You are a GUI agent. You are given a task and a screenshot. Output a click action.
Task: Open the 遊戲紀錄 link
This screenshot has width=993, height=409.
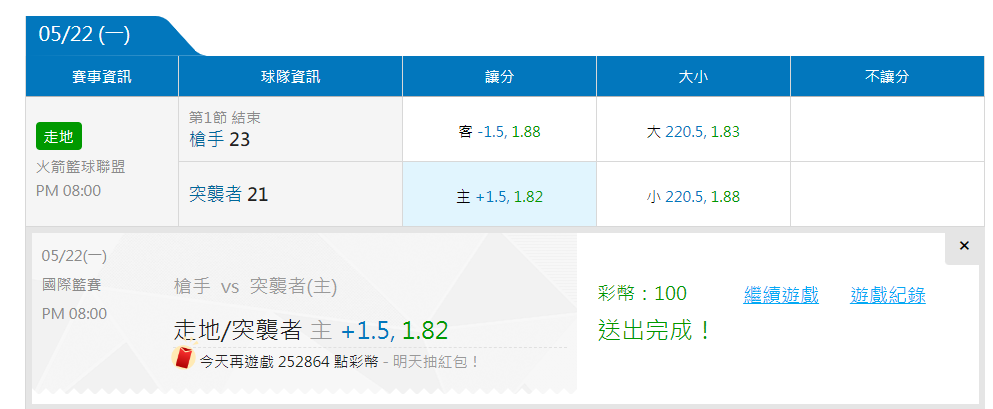888,295
